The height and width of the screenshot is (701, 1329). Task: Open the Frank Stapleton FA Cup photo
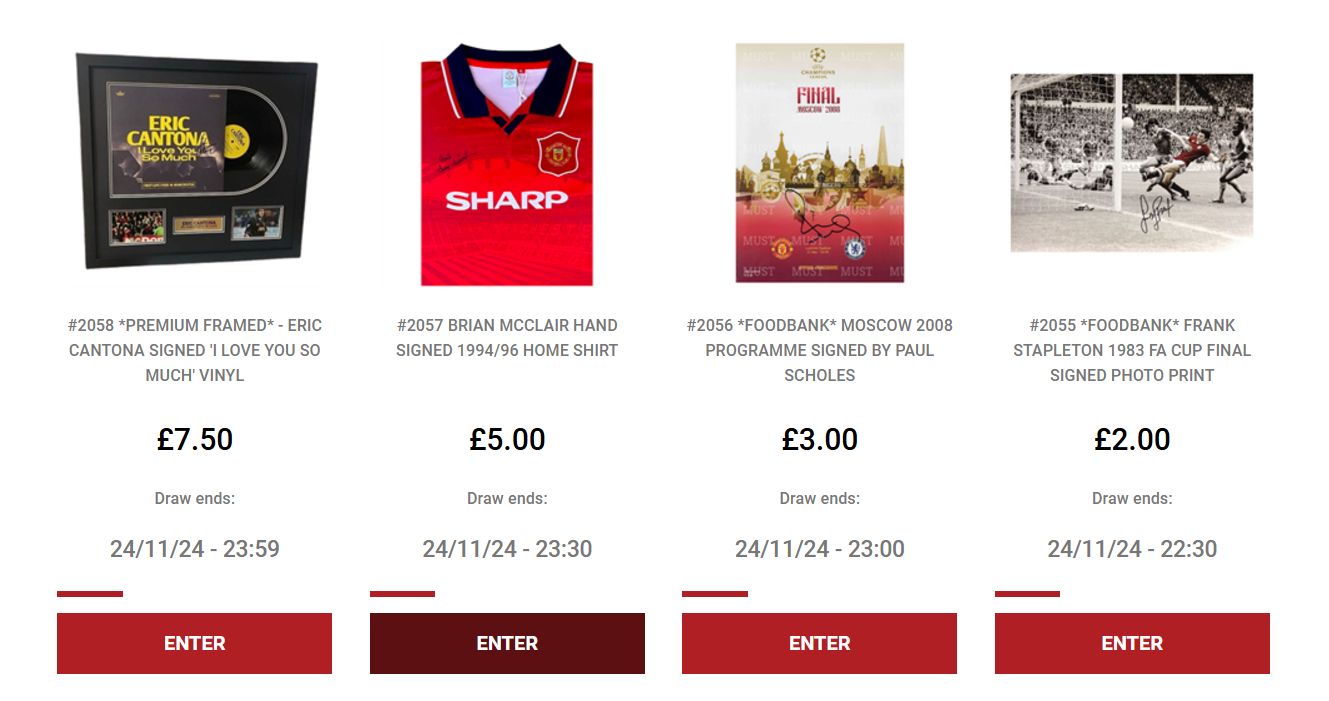click(x=1132, y=163)
